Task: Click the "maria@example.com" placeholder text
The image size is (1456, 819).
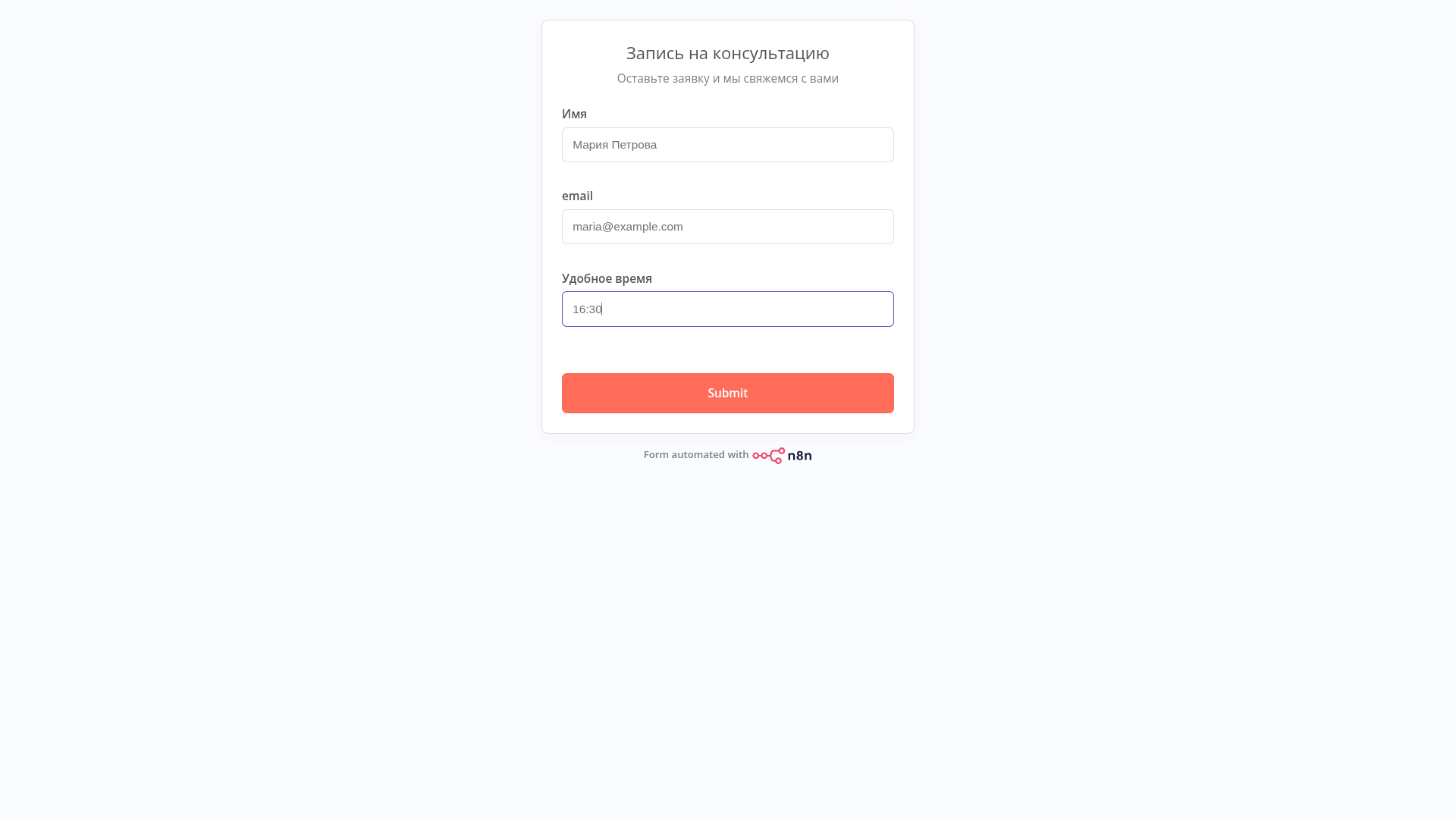Action: pos(627,227)
